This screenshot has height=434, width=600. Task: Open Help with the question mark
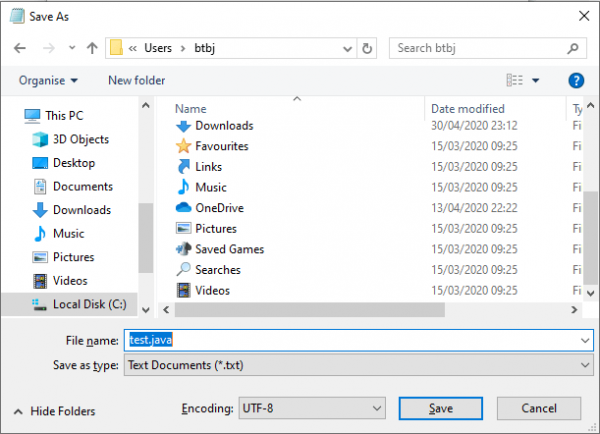(576, 80)
